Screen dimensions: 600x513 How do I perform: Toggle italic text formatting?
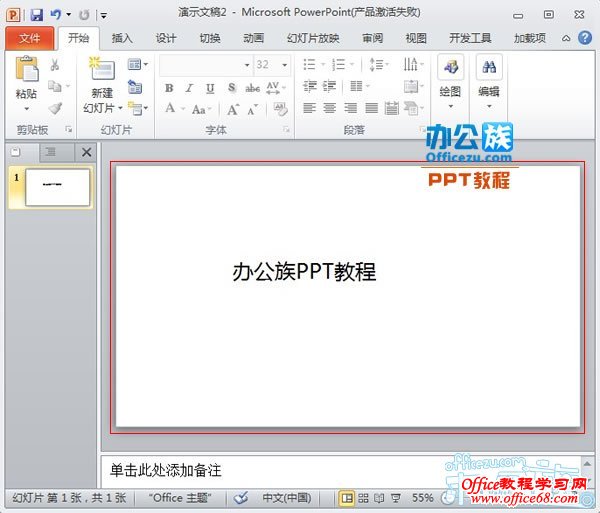pos(190,88)
